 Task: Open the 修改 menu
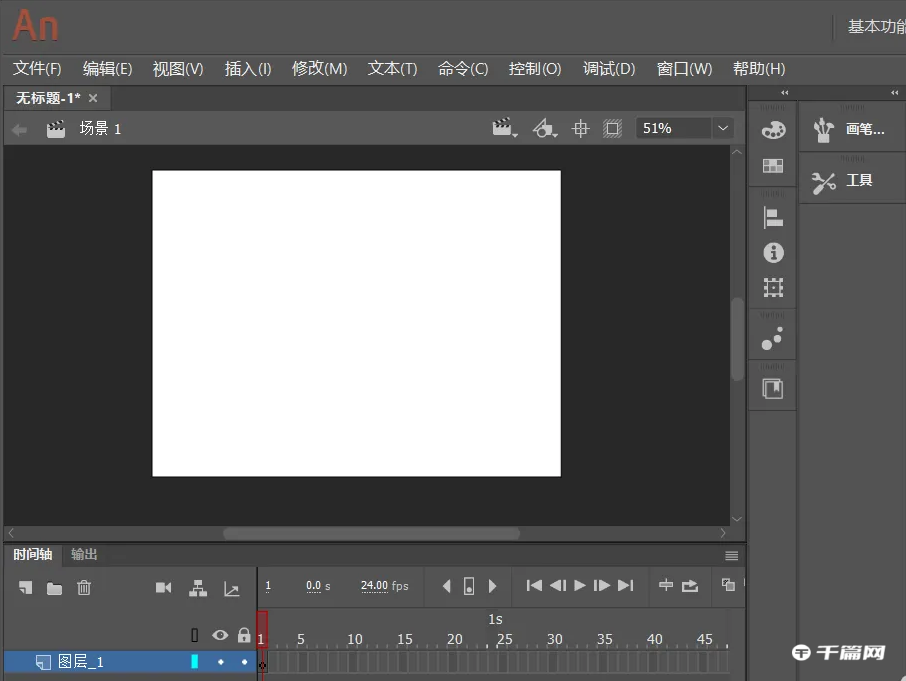pos(319,69)
